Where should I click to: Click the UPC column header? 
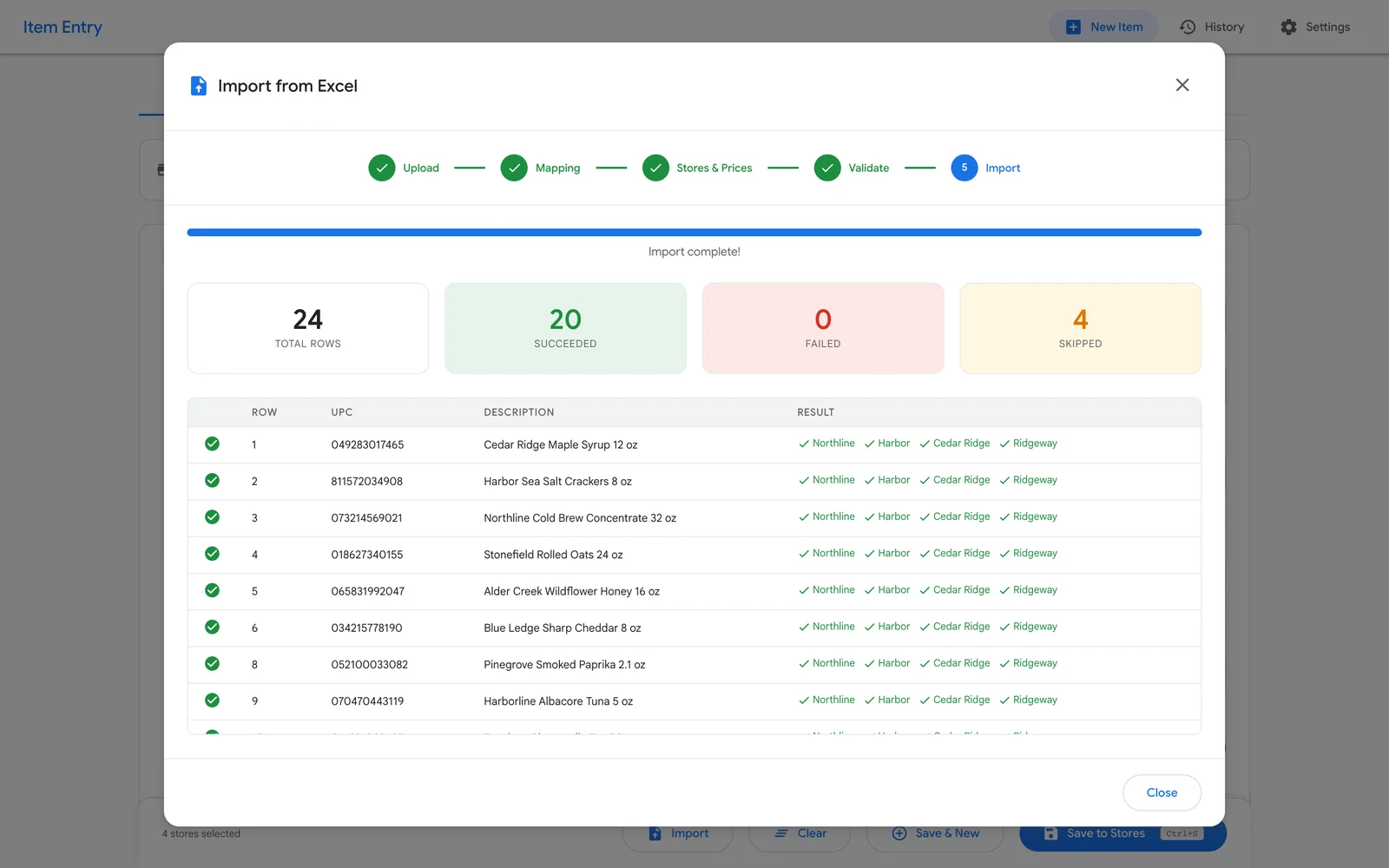[x=342, y=412]
